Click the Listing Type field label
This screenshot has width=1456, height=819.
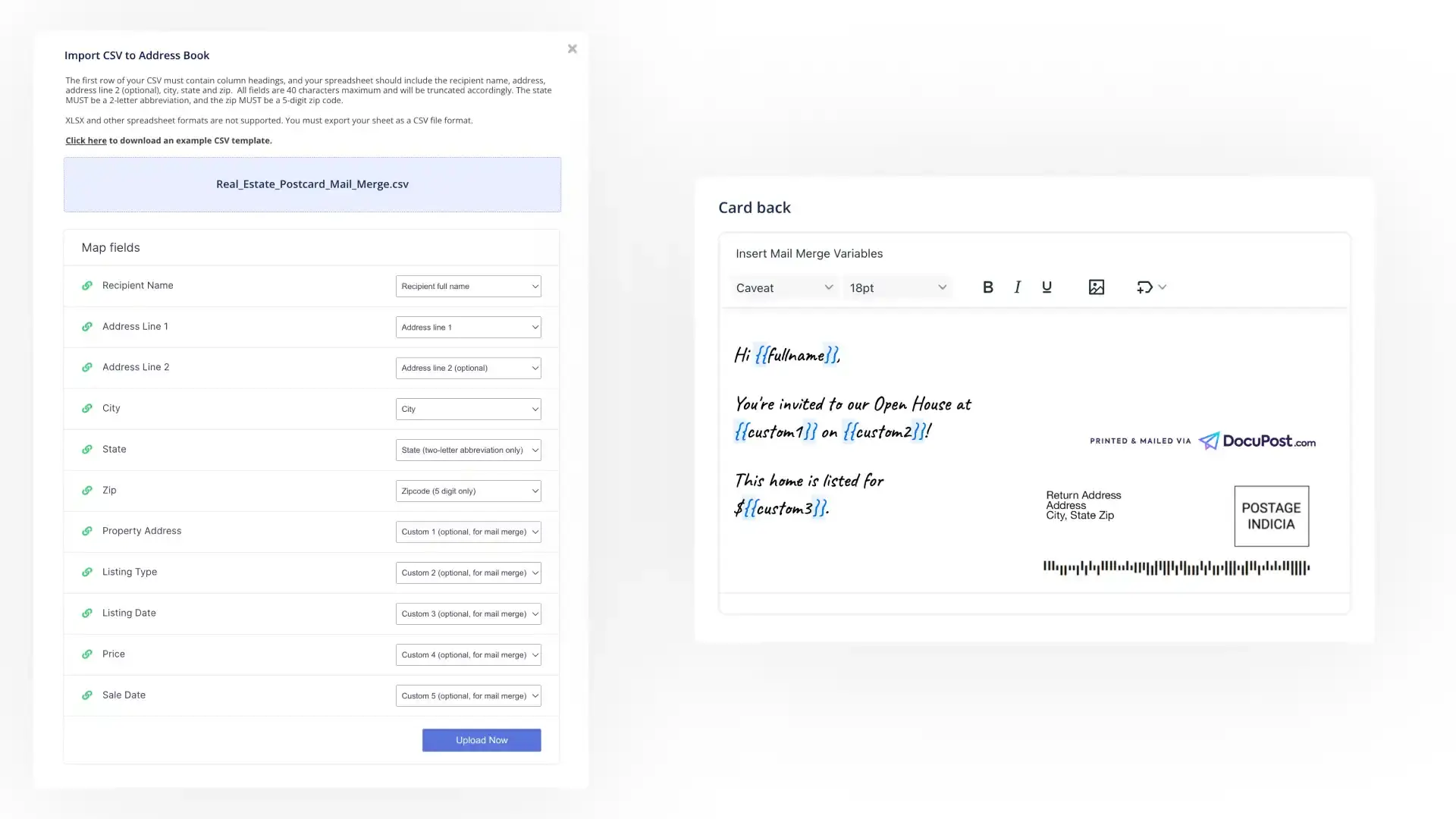coord(130,572)
